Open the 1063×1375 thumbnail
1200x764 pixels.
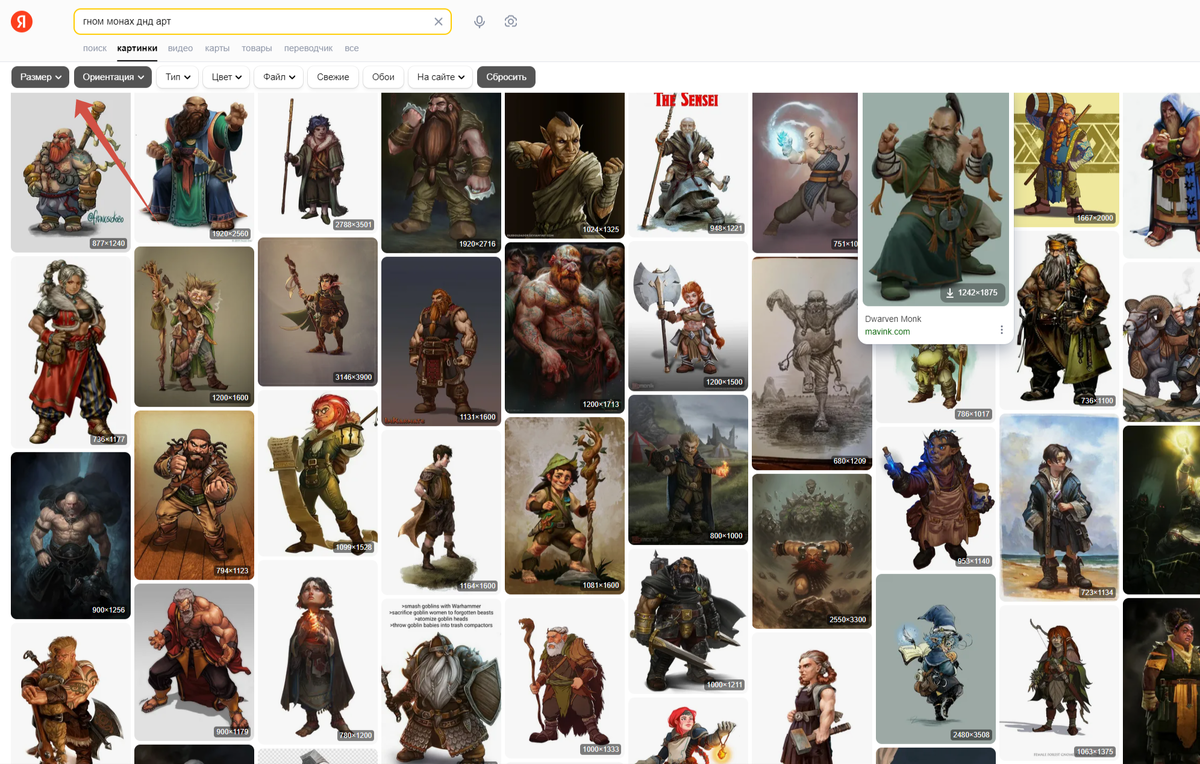point(1059,683)
